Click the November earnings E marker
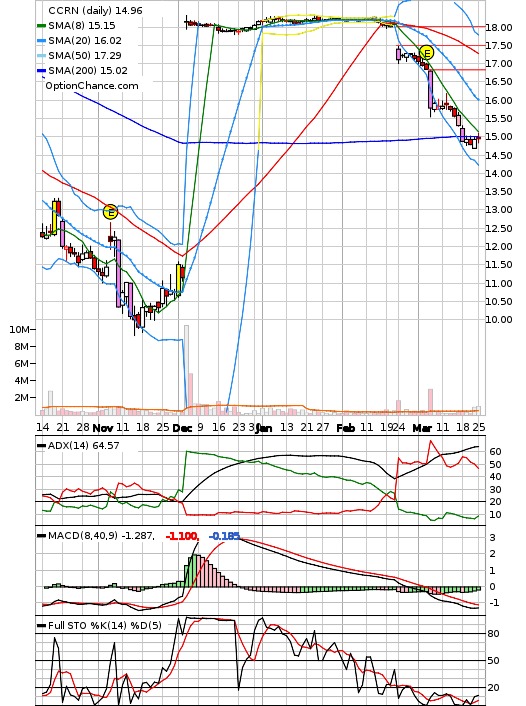This screenshot has height=706, width=526. coord(110,212)
